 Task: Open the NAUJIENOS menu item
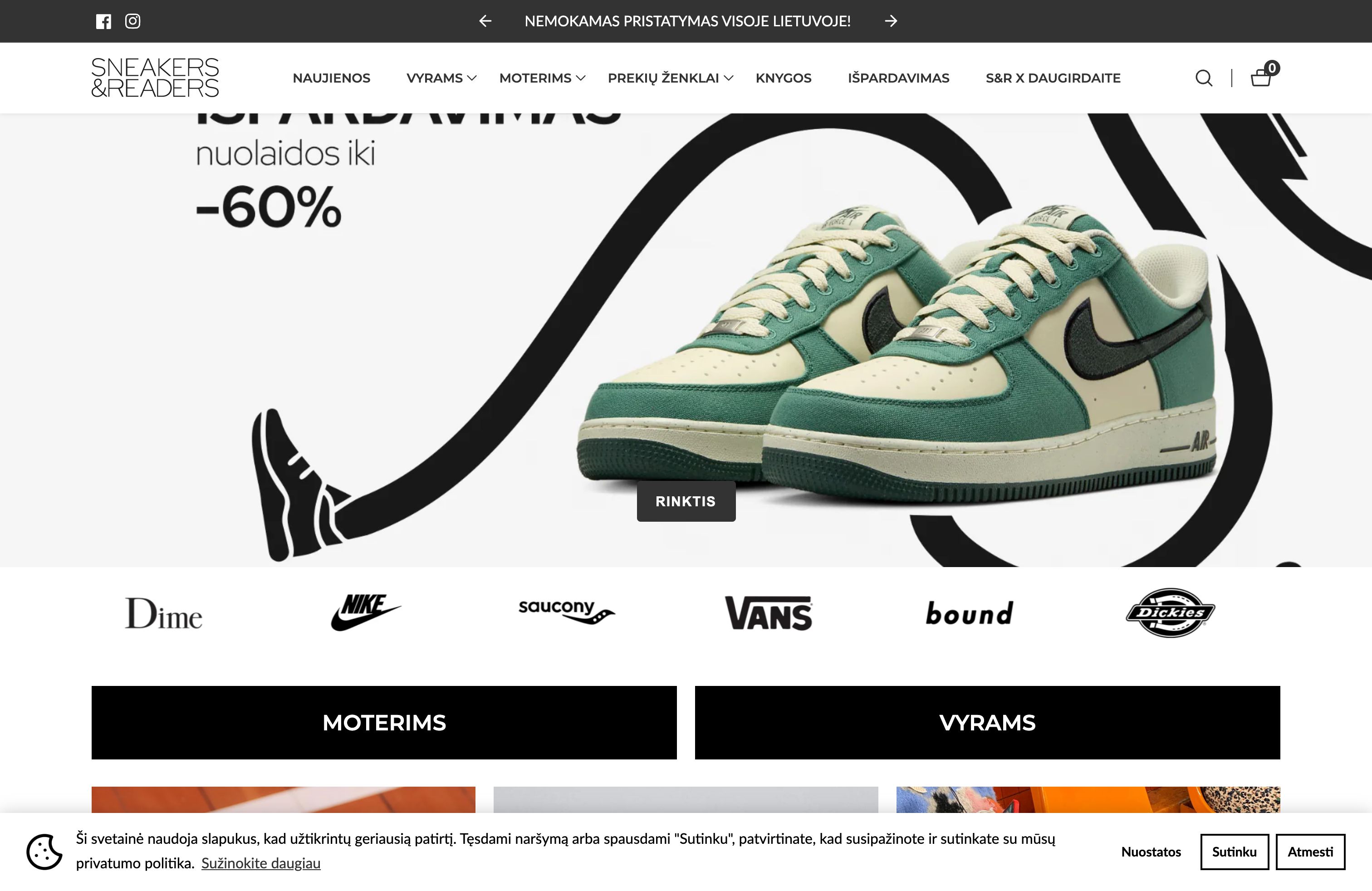point(332,78)
